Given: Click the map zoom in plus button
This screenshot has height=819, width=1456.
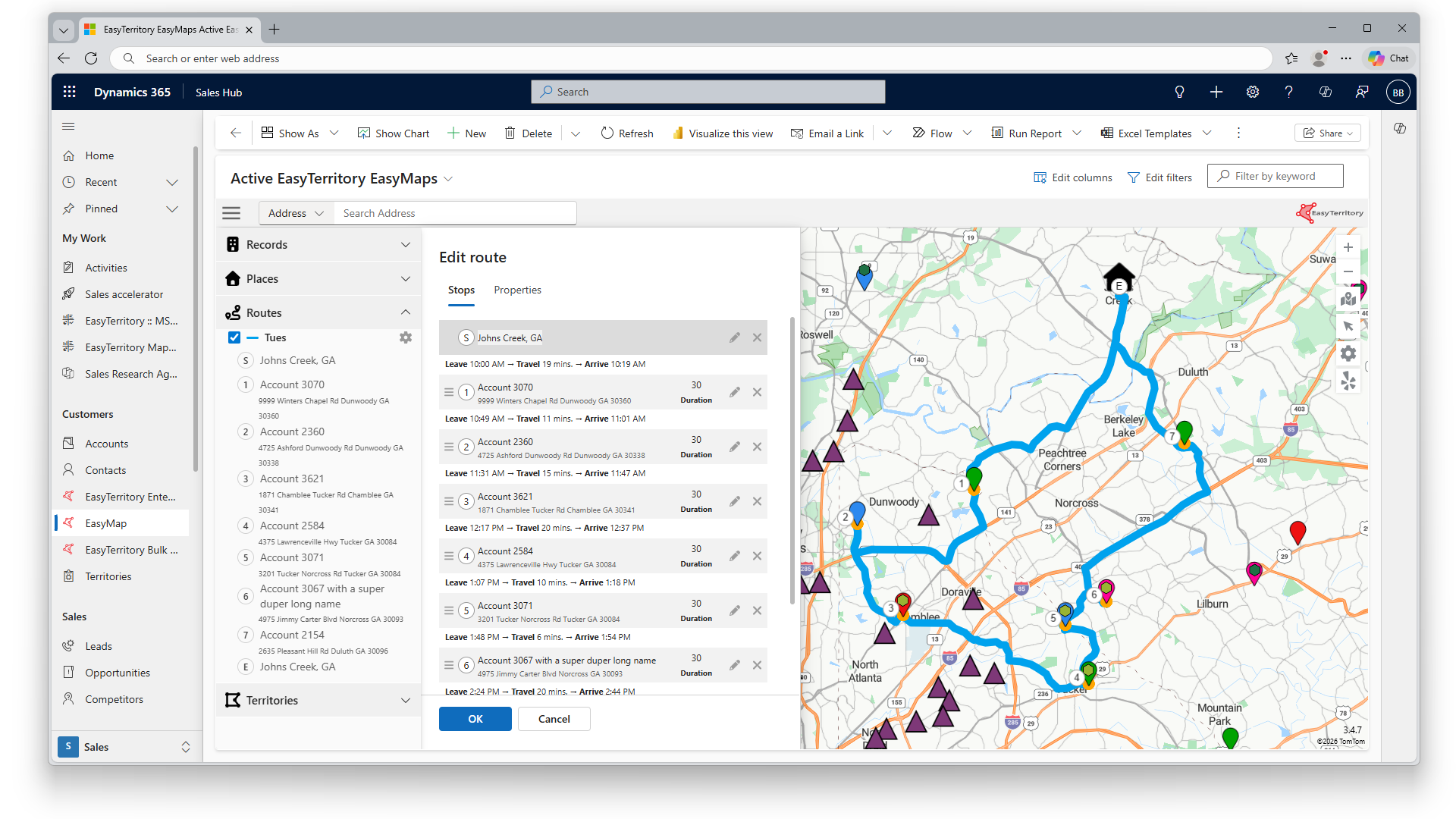Looking at the screenshot, I should click(x=1348, y=247).
